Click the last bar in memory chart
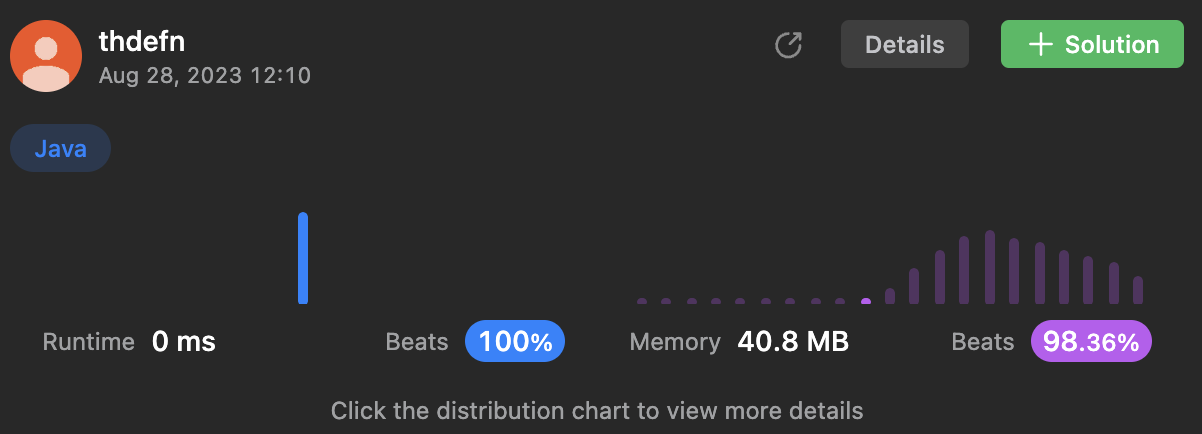1202x434 pixels. point(1138,290)
